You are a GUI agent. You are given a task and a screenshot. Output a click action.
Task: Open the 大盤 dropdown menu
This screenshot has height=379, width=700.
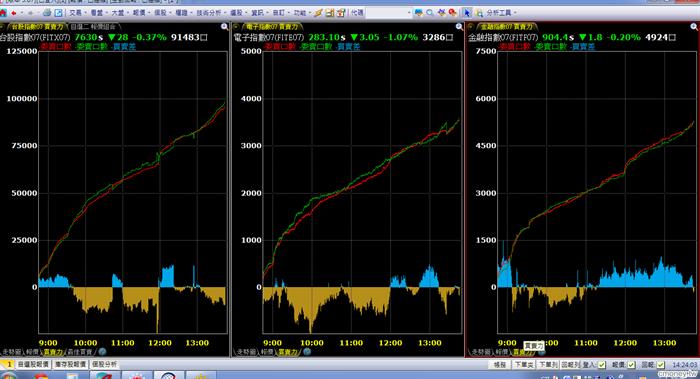120,13
